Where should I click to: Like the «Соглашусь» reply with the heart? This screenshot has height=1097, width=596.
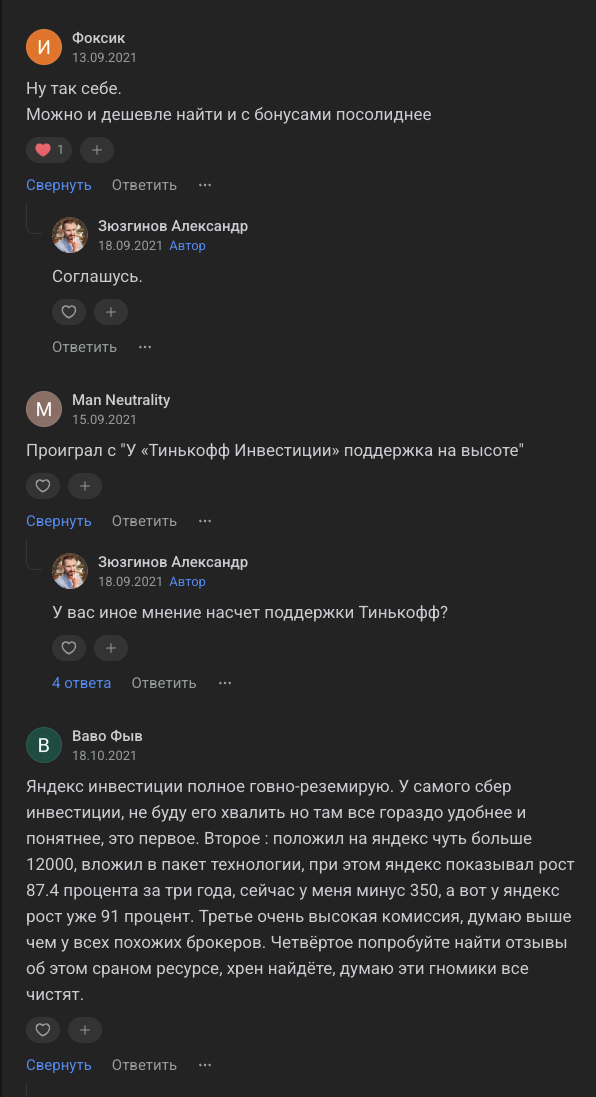tap(69, 312)
